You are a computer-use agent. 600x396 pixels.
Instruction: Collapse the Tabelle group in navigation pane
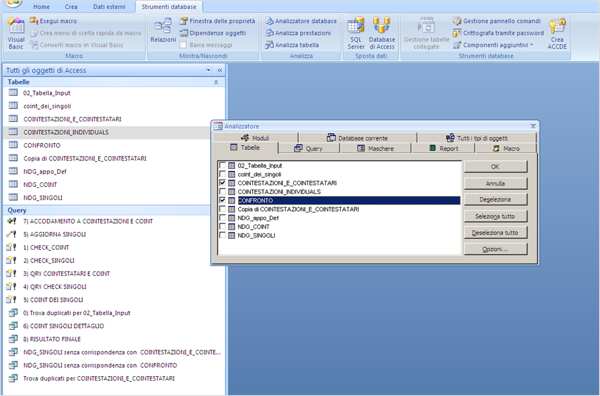pos(216,82)
